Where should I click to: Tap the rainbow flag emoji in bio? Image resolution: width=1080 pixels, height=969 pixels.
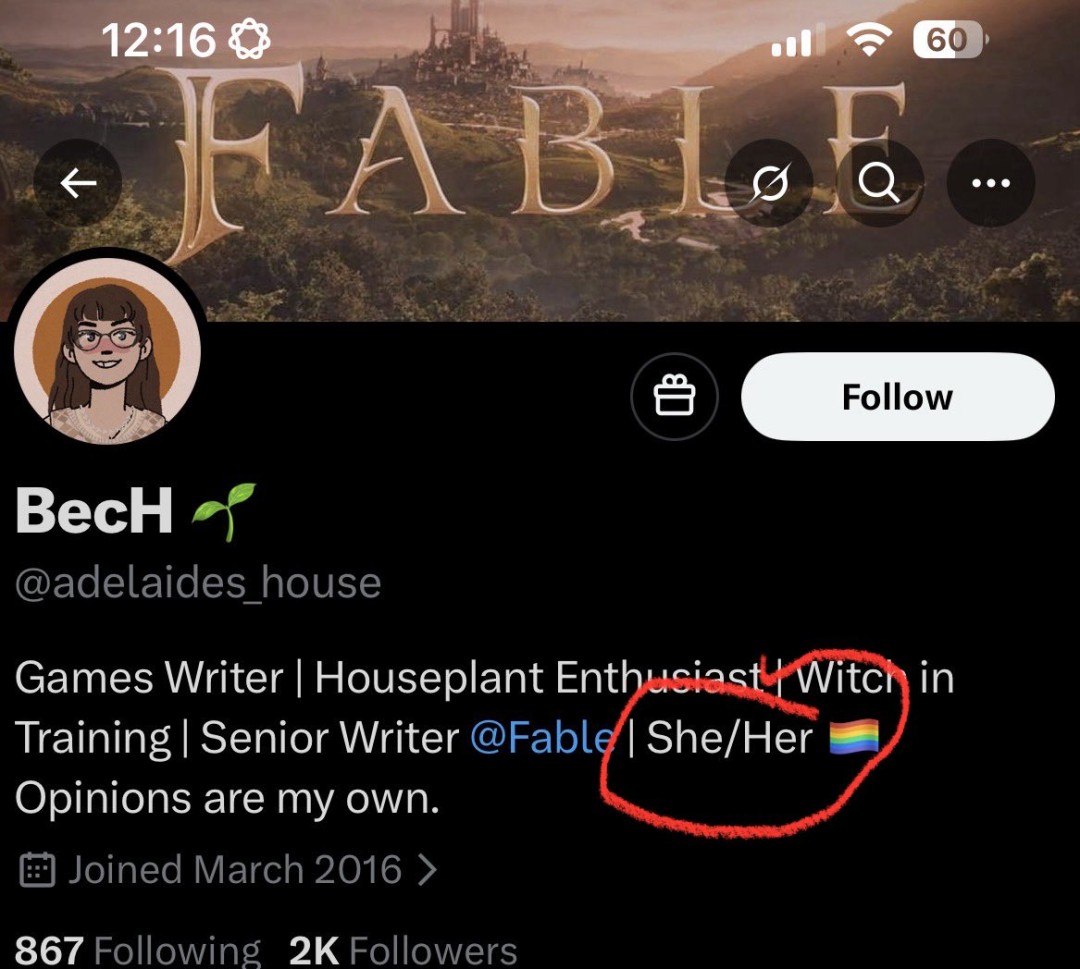click(855, 738)
